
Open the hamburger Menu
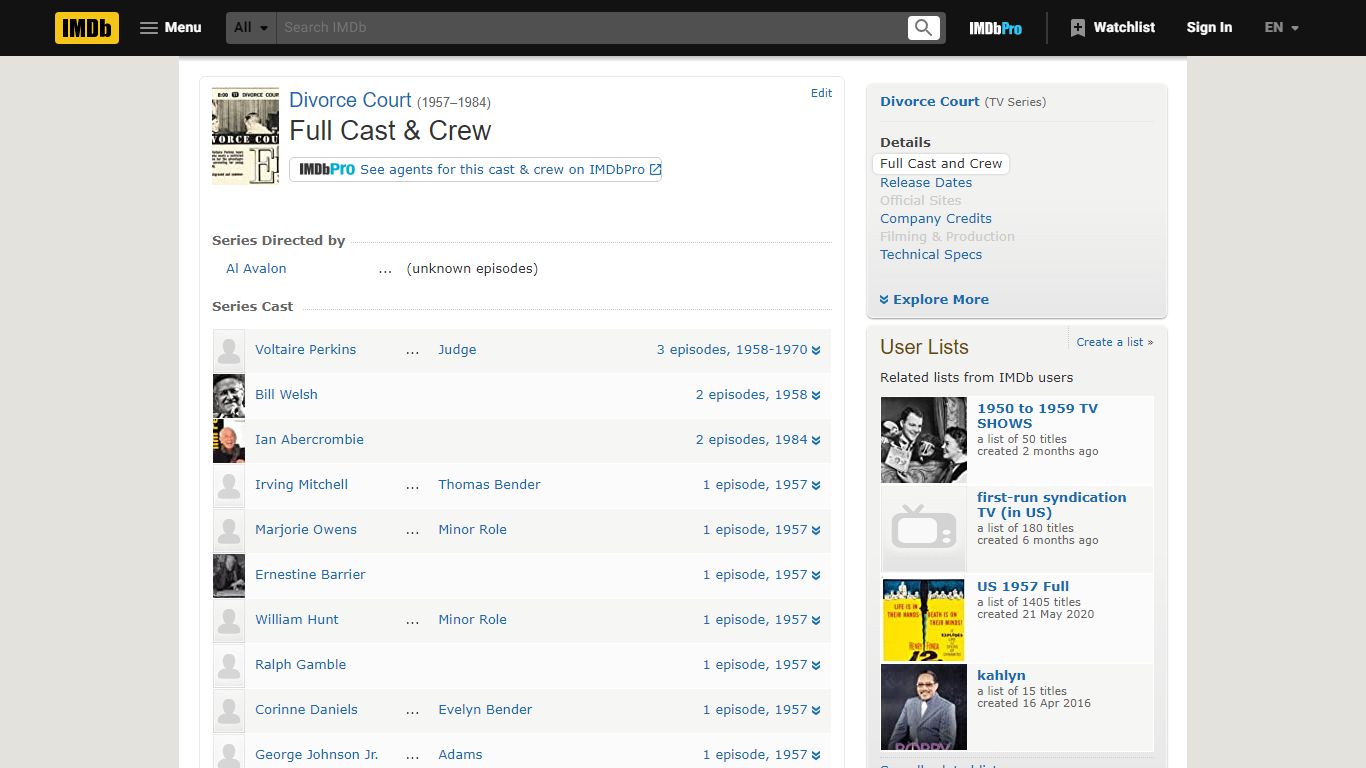[x=170, y=28]
